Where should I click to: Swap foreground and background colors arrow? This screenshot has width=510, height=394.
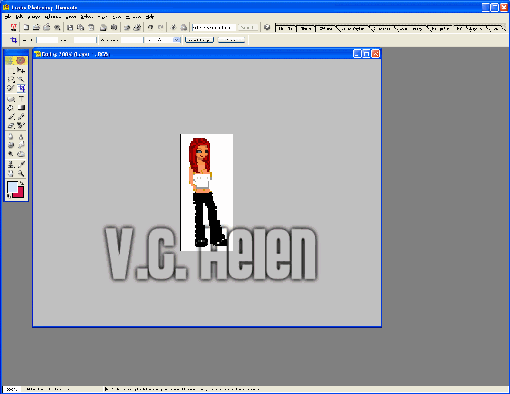(22, 183)
